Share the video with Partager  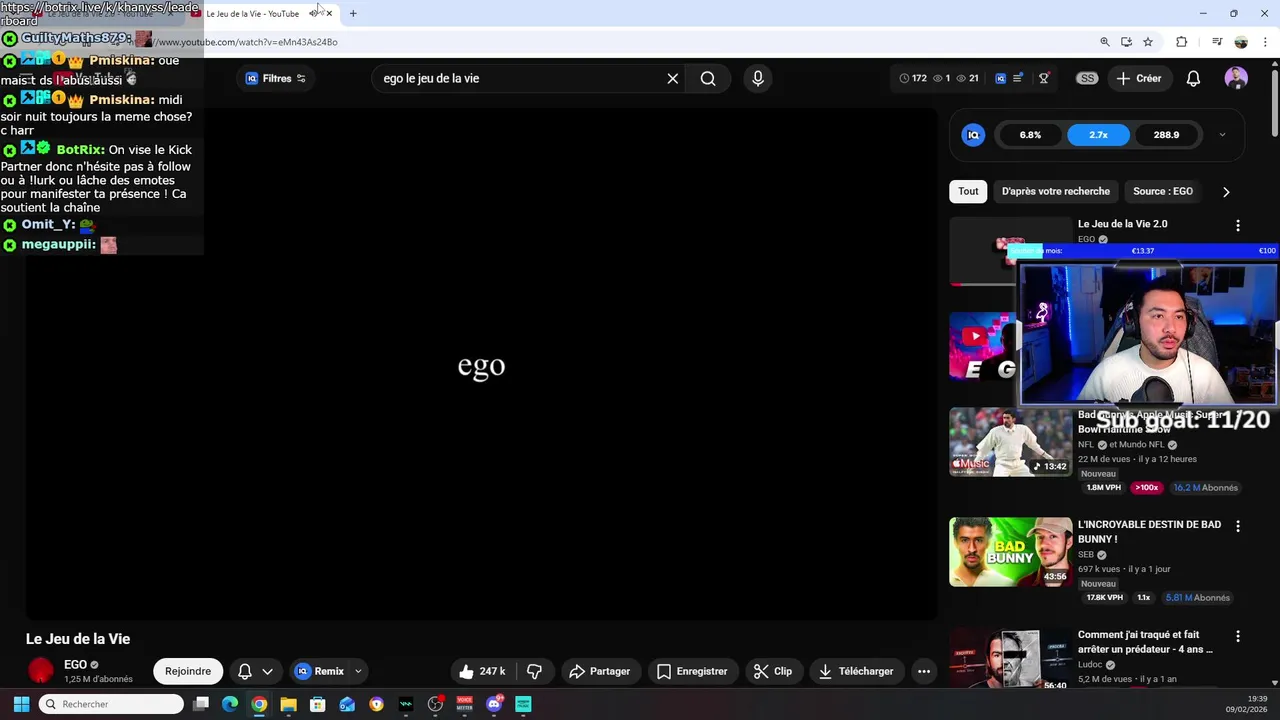point(599,671)
